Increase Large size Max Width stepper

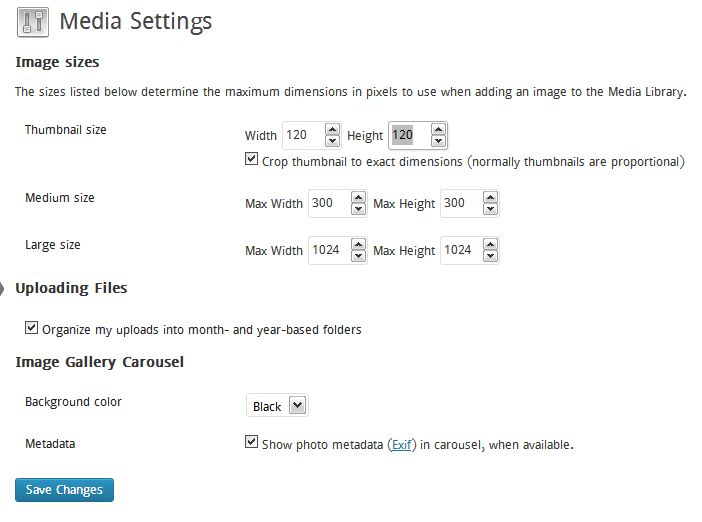358,245
